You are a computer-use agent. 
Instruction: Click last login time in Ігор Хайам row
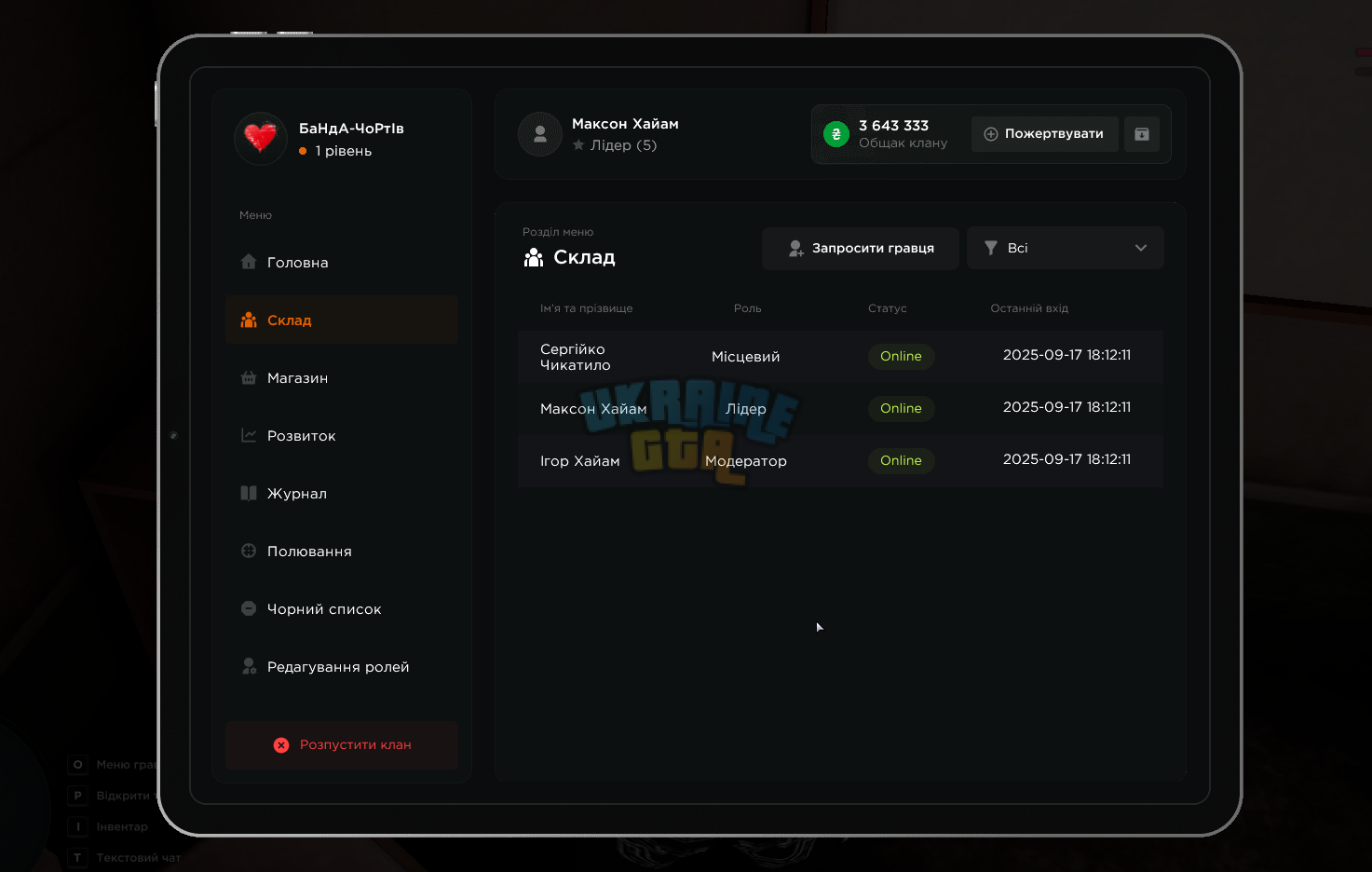pos(1066,459)
